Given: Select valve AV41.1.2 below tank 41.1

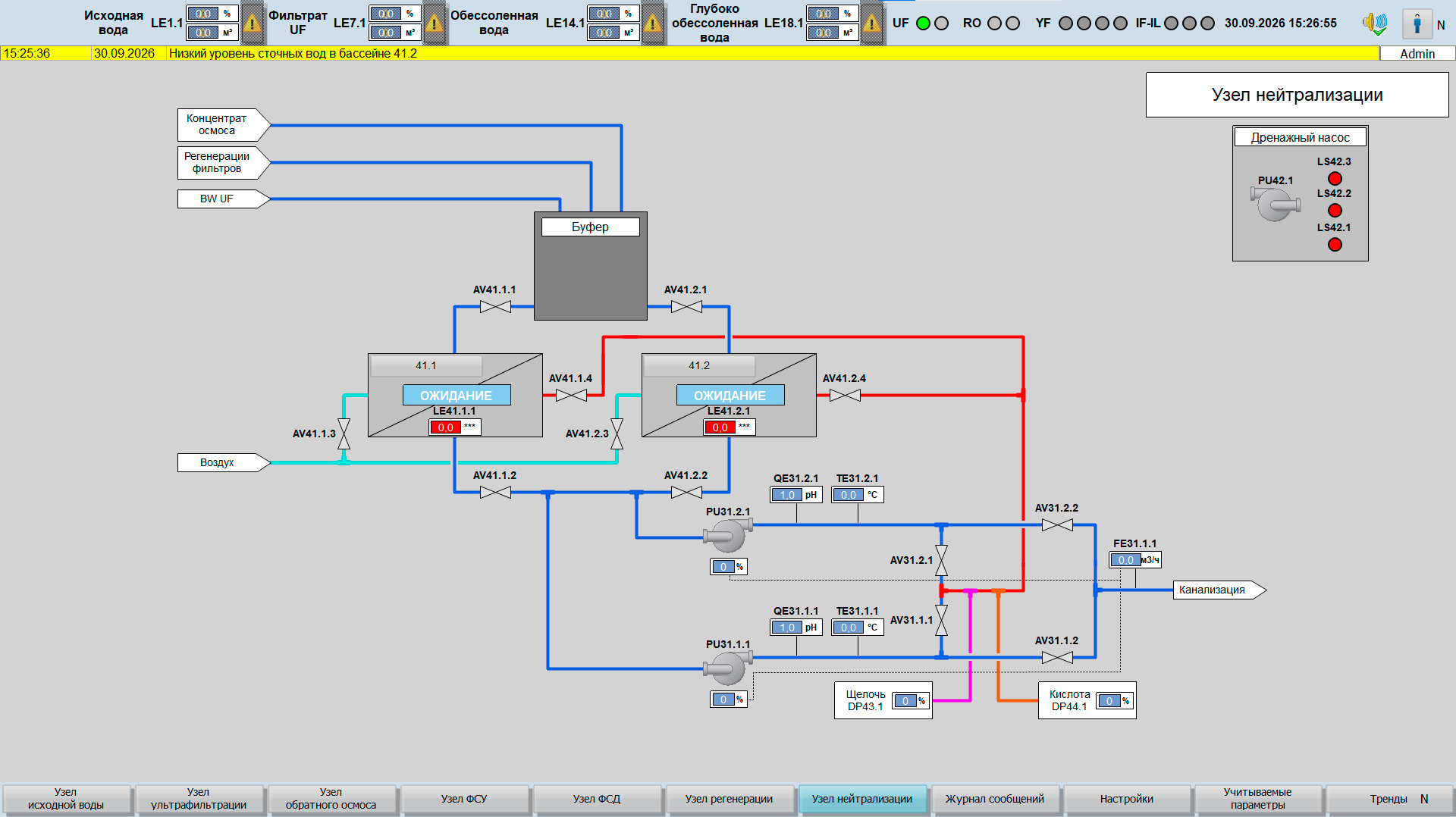Looking at the screenshot, I should tap(495, 493).
